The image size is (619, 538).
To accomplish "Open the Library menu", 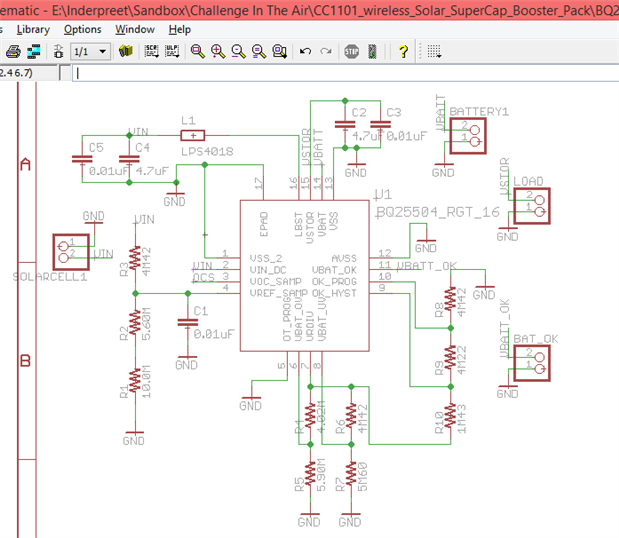I will (33, 30).
